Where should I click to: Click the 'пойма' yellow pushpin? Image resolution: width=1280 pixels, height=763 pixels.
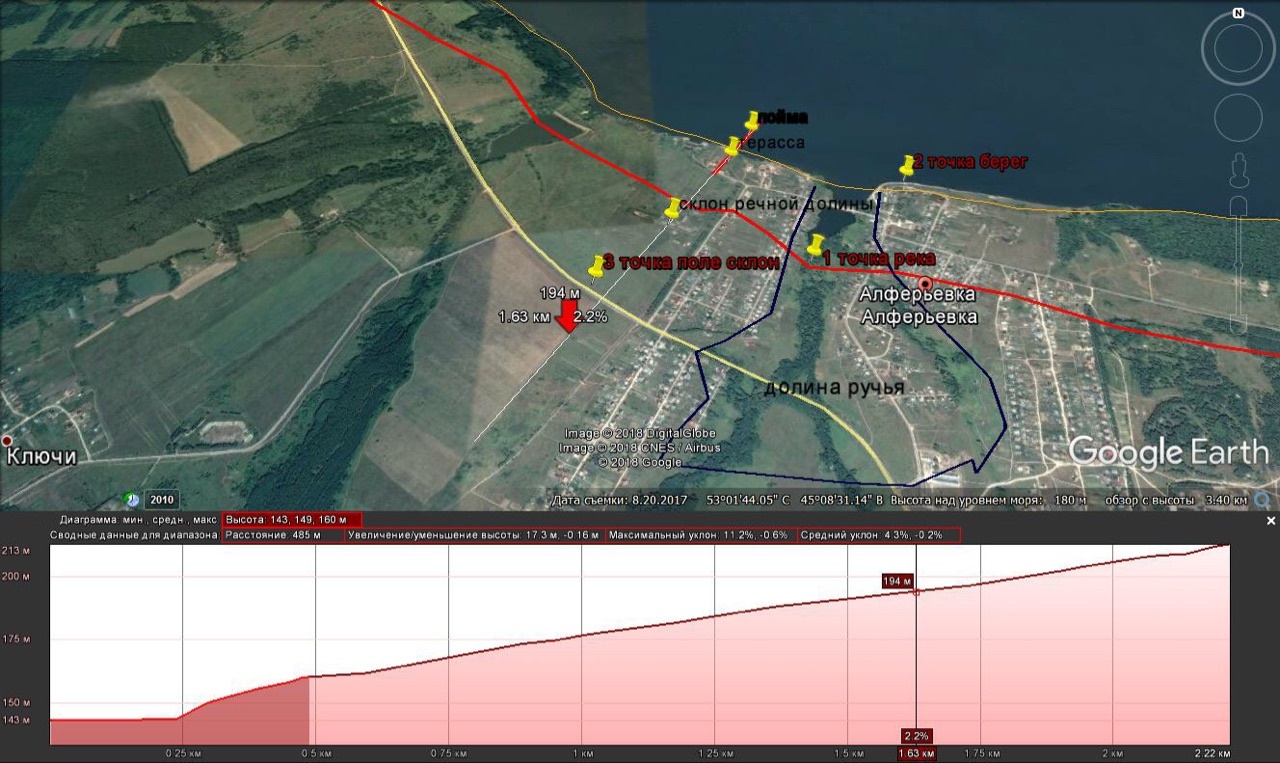click(x=752, y=122)
